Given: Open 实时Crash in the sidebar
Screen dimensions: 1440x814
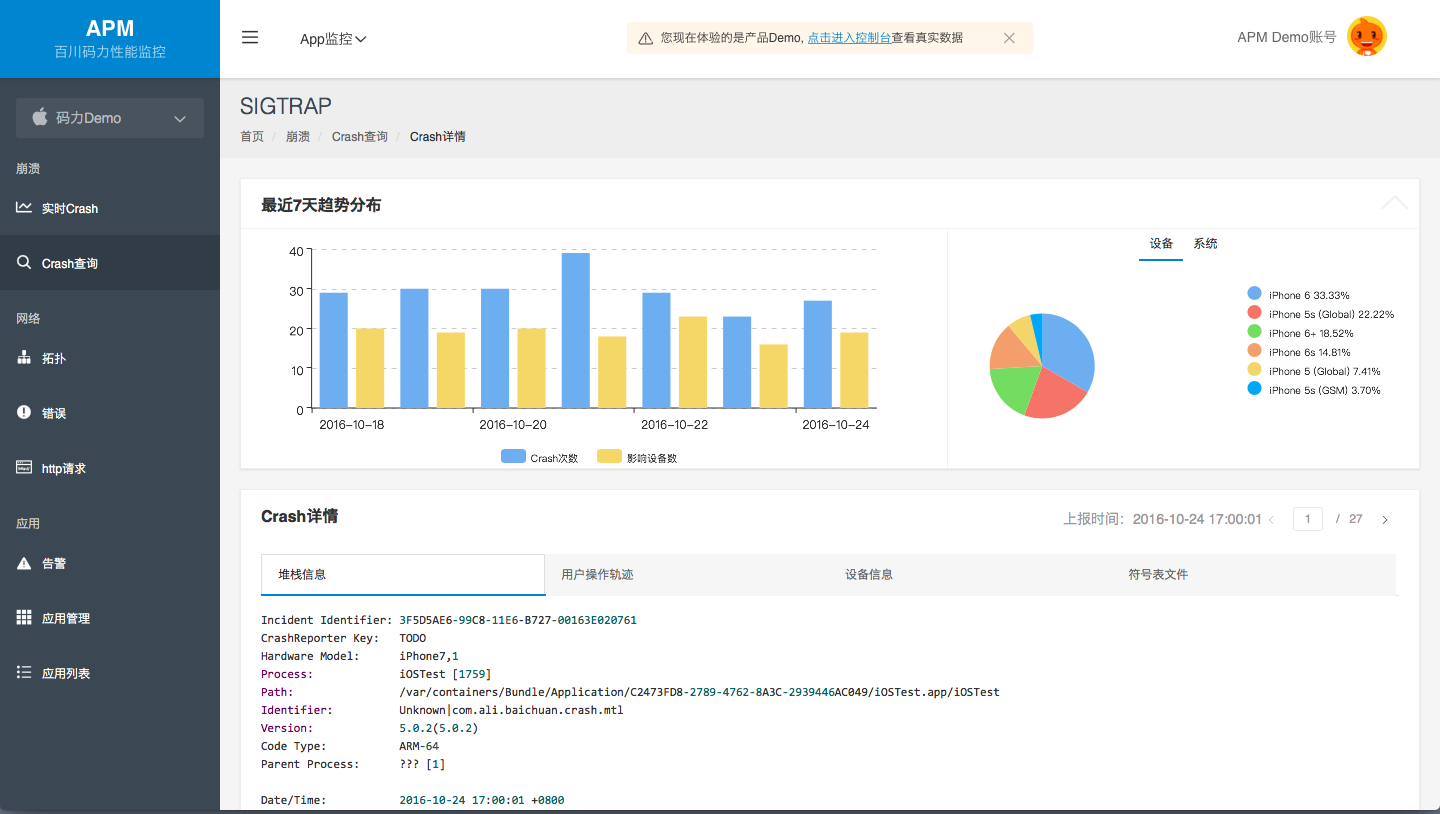Looking at the screenshot, I should click(x=110, y=208).
